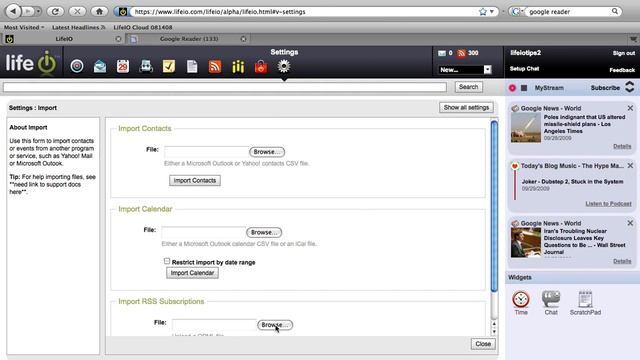The image size is (640, 360).
Task: Dismiss the Iran nuclear Google News card
Action: point(630,223)
